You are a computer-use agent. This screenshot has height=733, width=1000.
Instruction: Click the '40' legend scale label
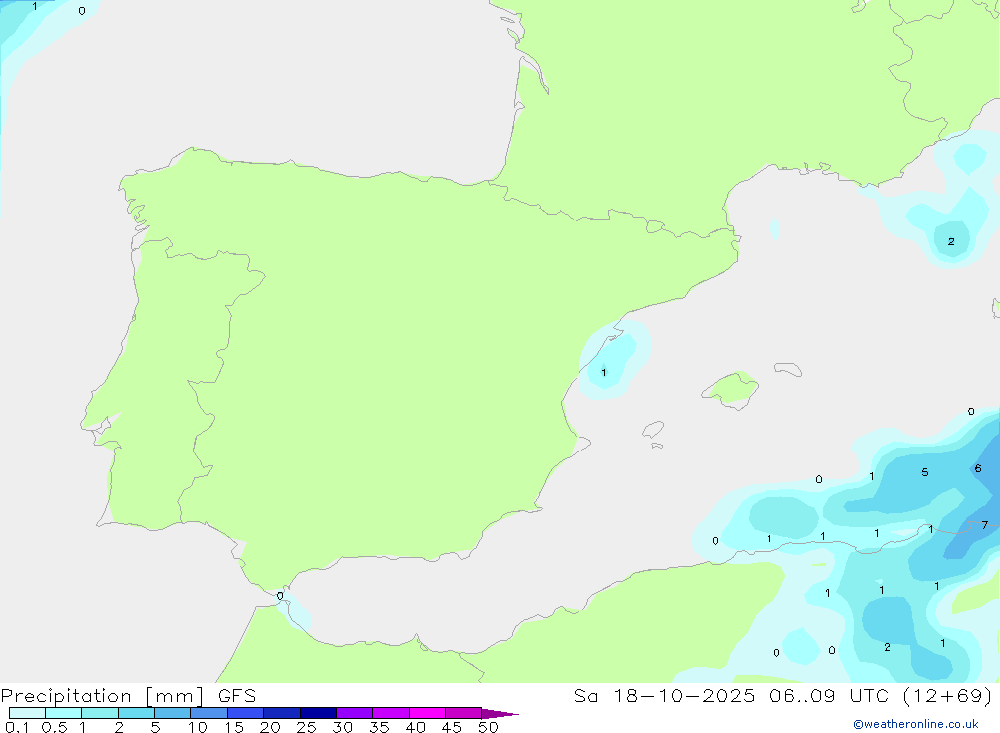coord(415,727)
